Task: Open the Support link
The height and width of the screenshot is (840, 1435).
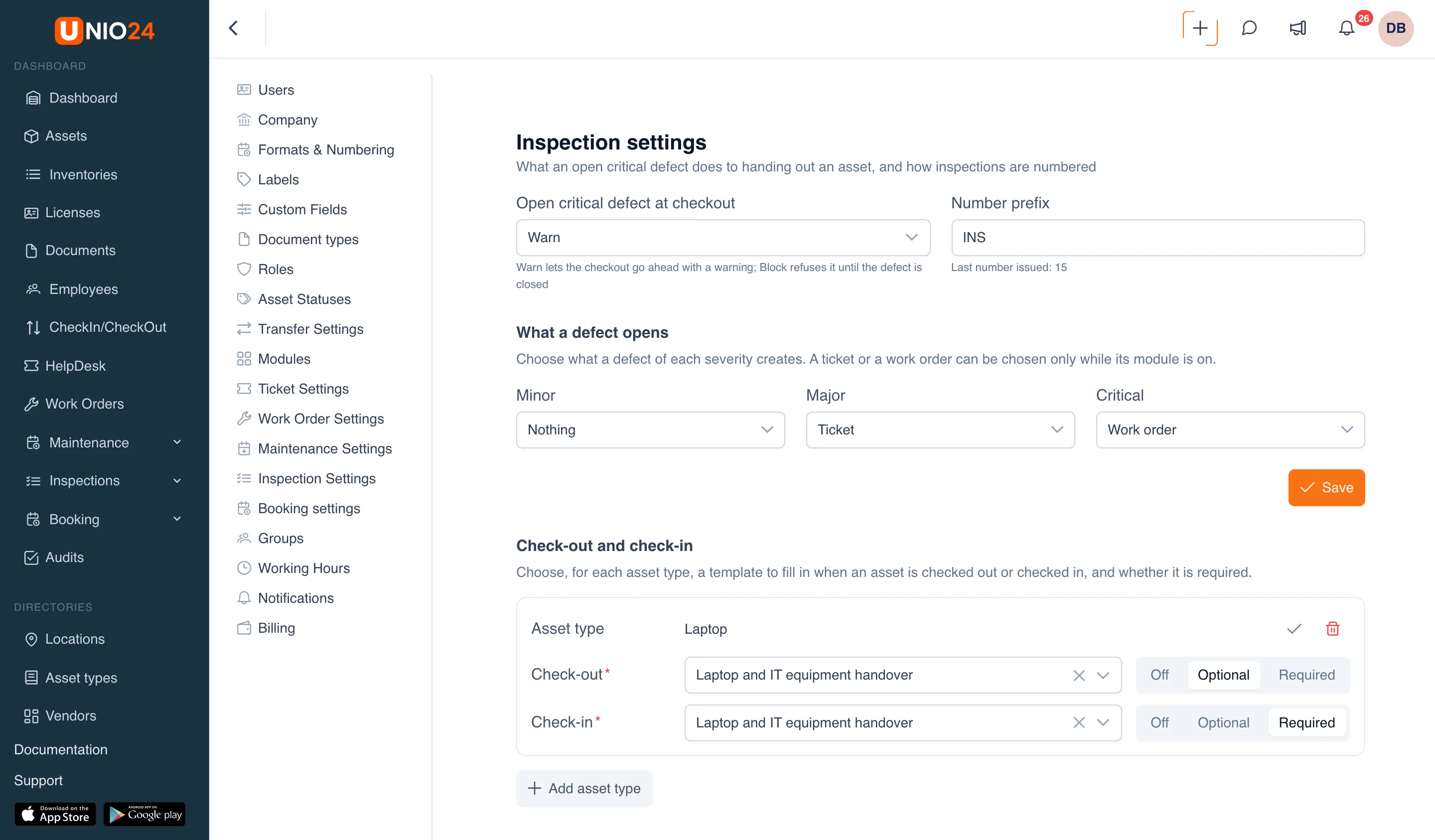Action: pyautogui.click(x=38, y=780)
